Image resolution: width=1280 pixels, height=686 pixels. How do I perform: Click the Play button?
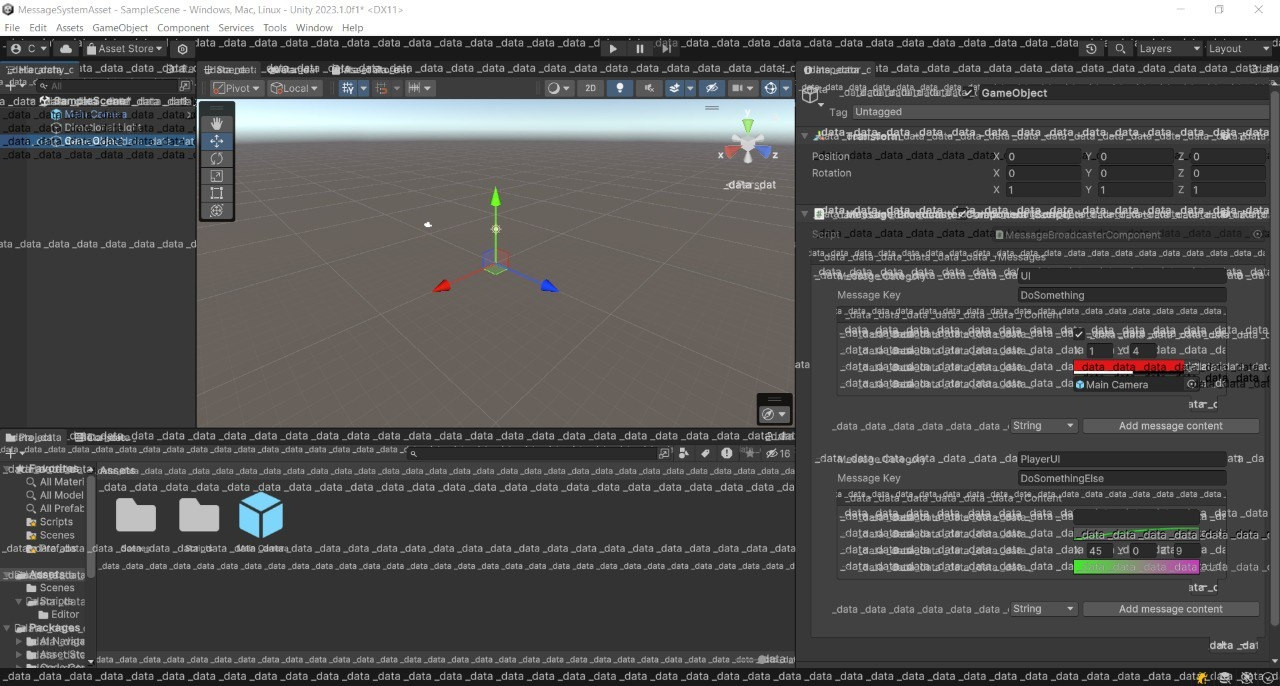click(x=613, y=48)
